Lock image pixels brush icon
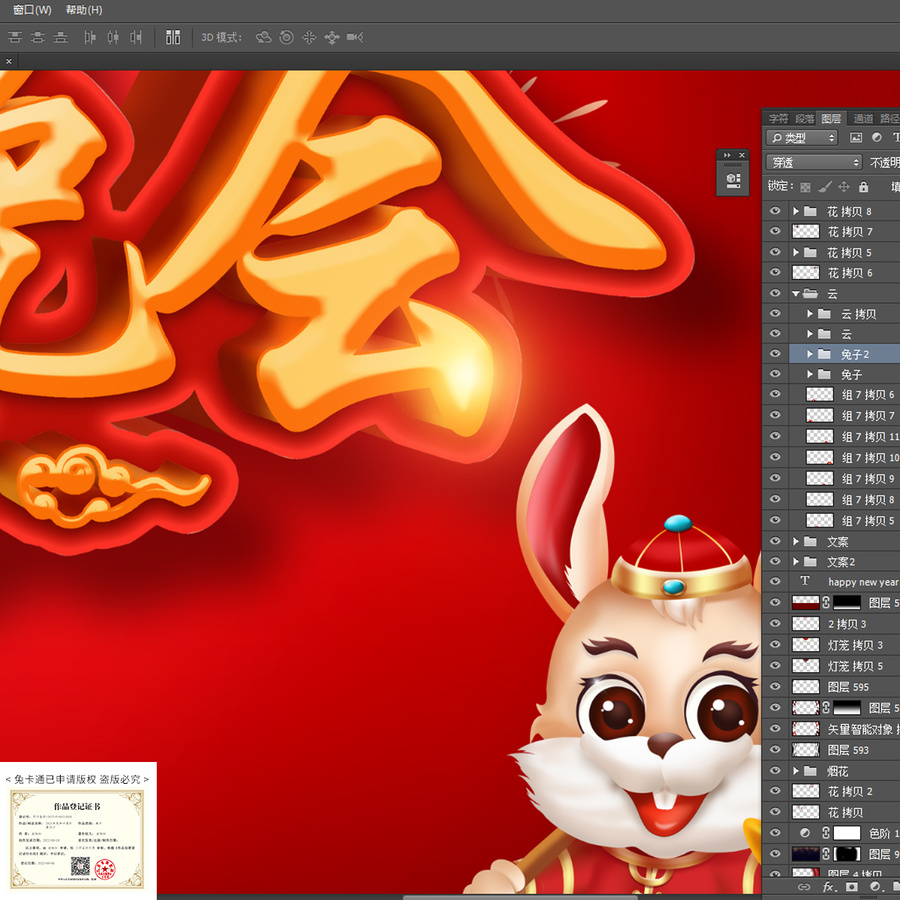 (x=825, y=187)
